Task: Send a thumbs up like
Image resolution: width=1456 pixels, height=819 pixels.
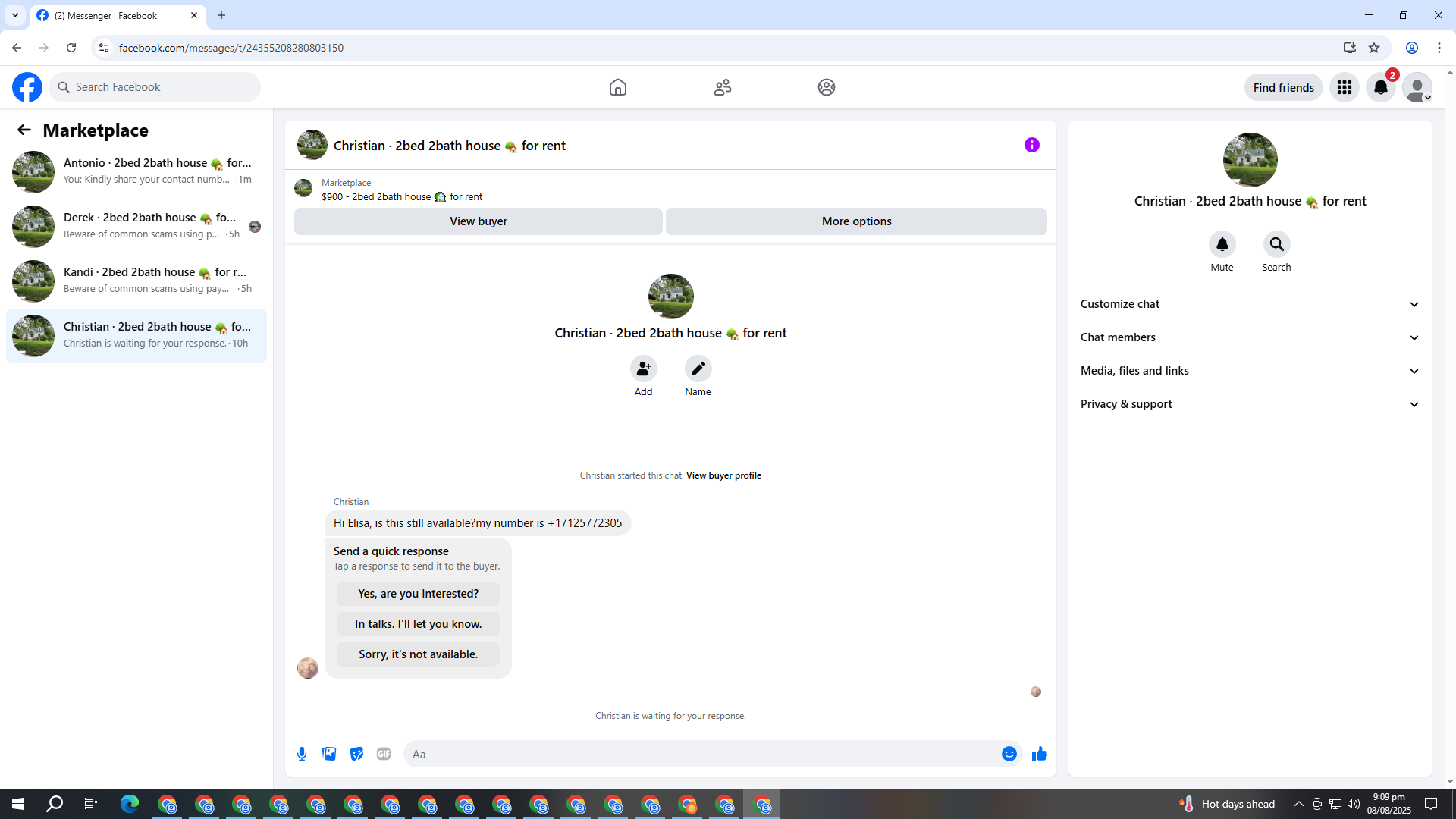Action: 1039,754
